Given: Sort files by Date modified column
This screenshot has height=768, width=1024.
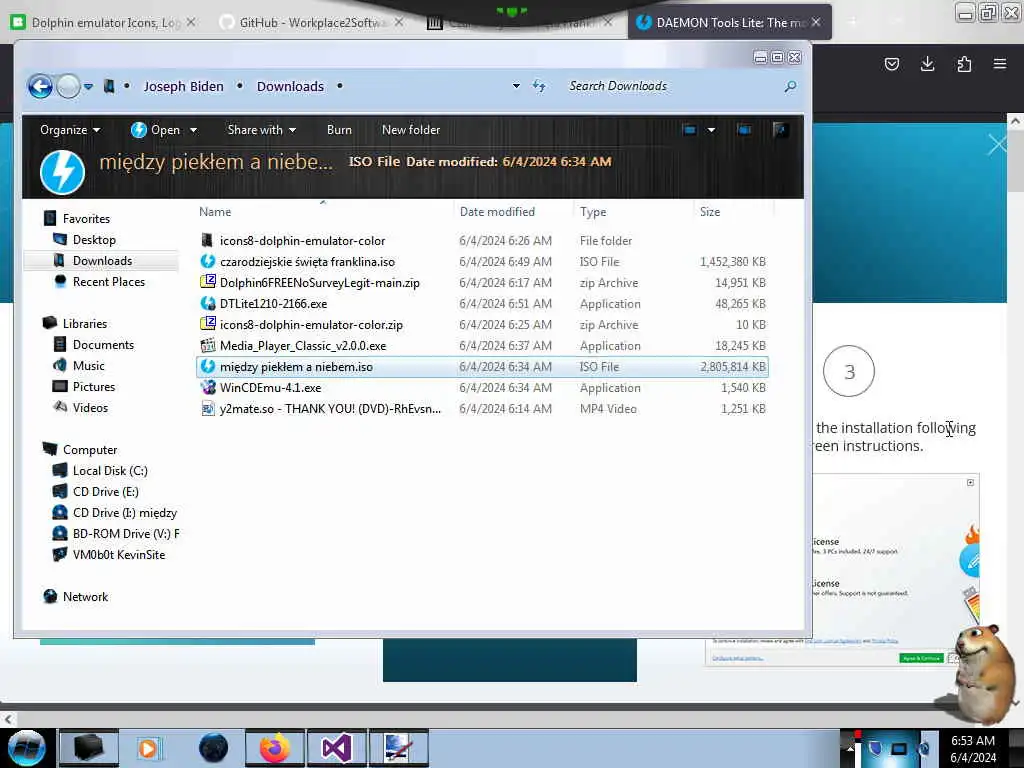Looking at the screenshot, I should [x=497, y=212].
